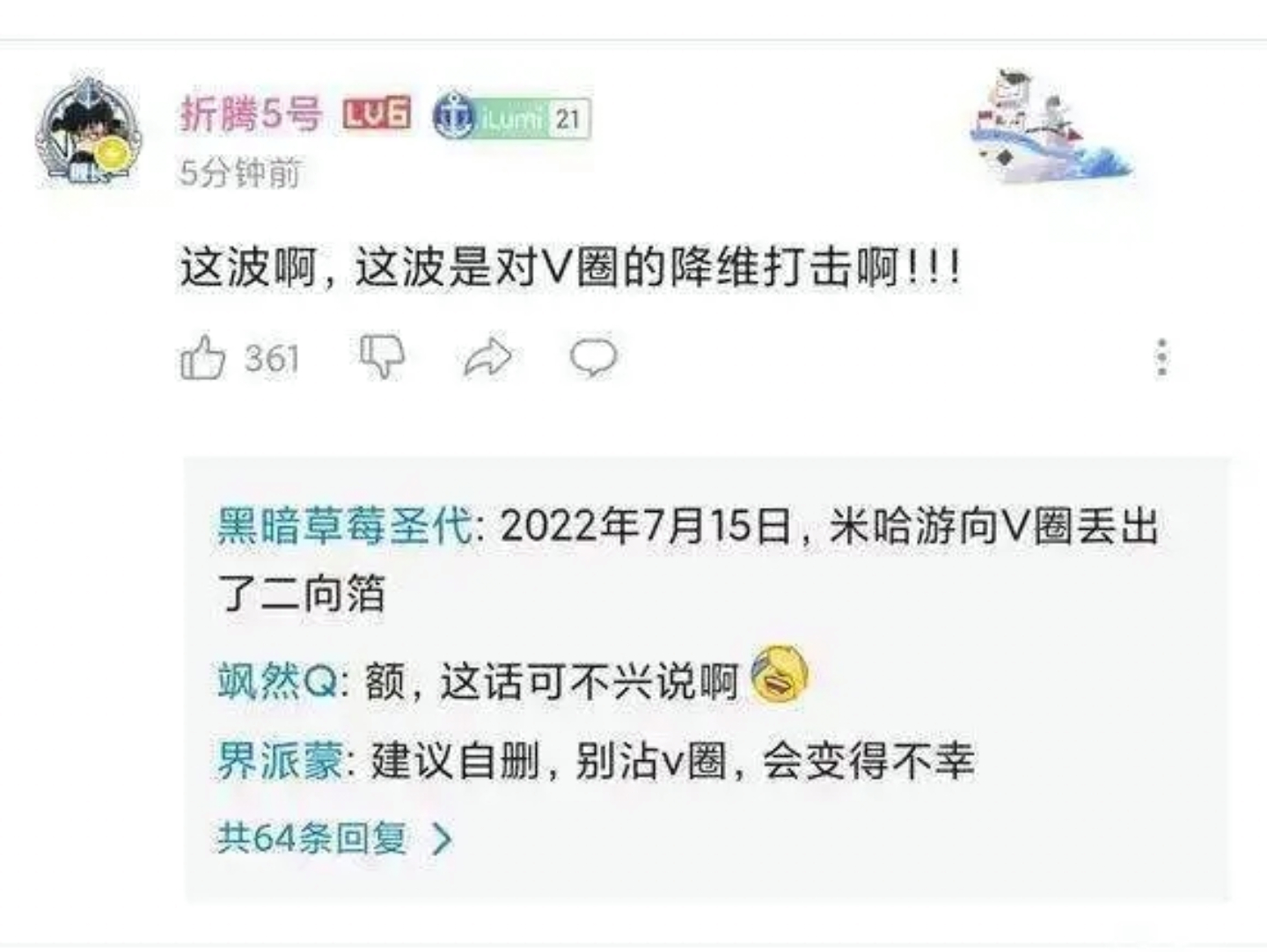
Task: Reply using the speech bubble icon
Action: 594,357
